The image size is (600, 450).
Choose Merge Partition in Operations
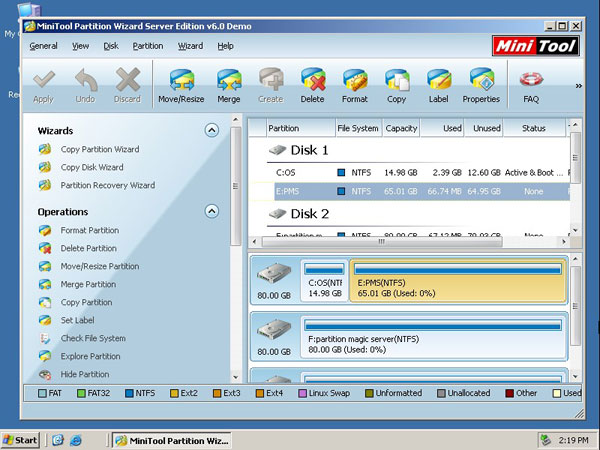click(88, 284)
